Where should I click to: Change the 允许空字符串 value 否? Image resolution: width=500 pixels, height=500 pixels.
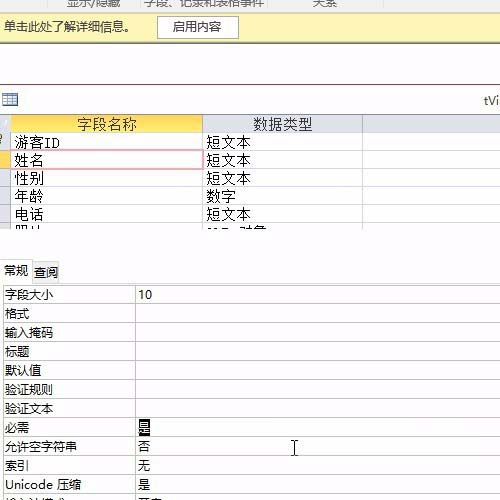click(x=318, y=446)
